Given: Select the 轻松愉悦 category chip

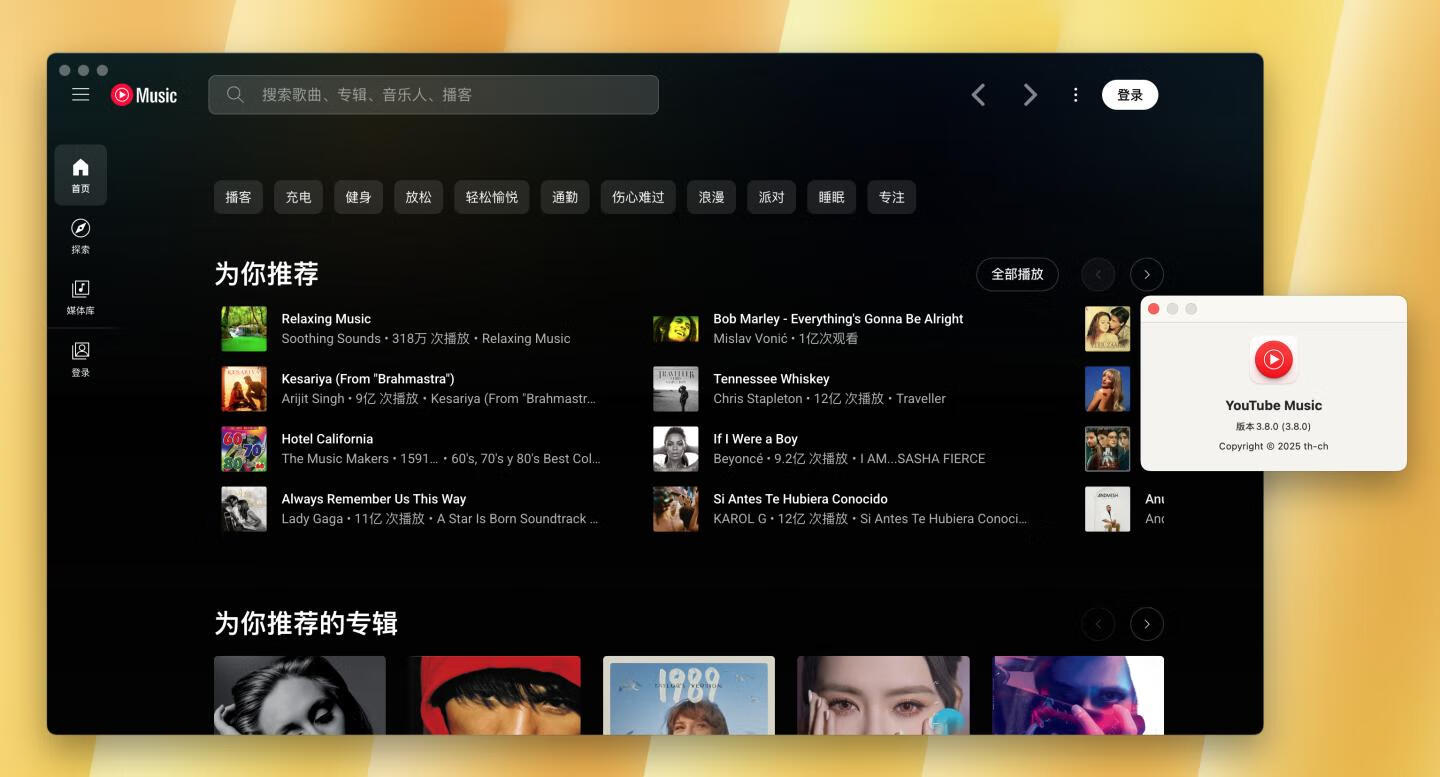Looking at the screenshot, I should (x=492, y=197).
